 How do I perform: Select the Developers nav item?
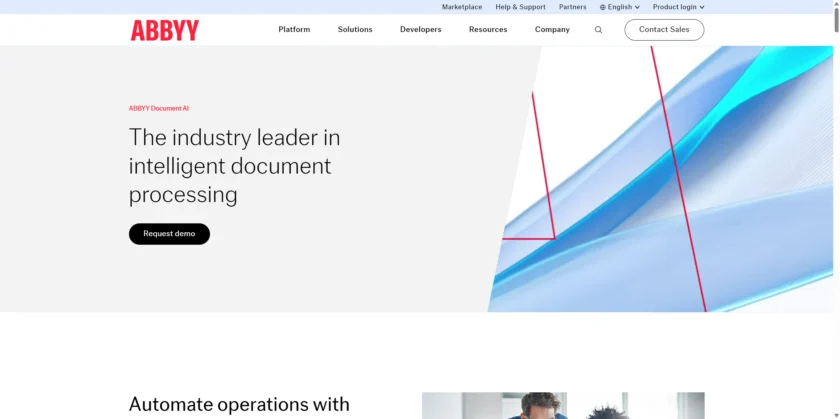[420, 30]
